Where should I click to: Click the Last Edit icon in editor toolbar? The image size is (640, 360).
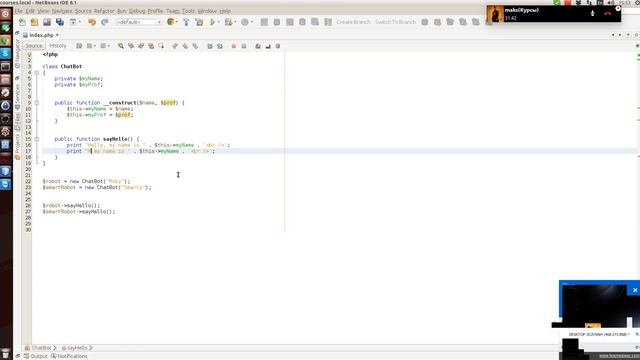(79, 46)
